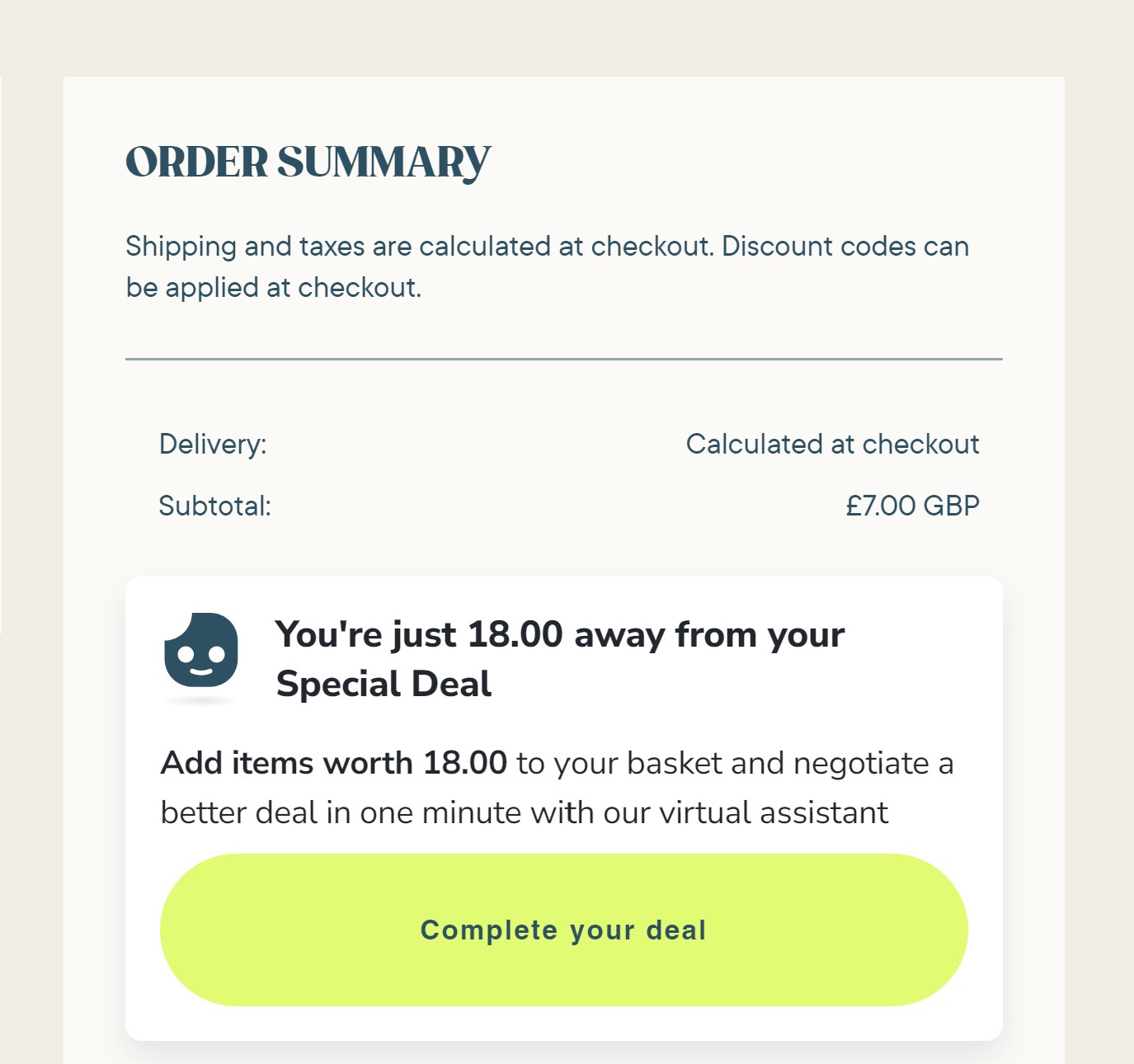1134x1064 pixels.
Task: Click the 18.00 amount in the deal headline
Action: [x=515, y=634]
